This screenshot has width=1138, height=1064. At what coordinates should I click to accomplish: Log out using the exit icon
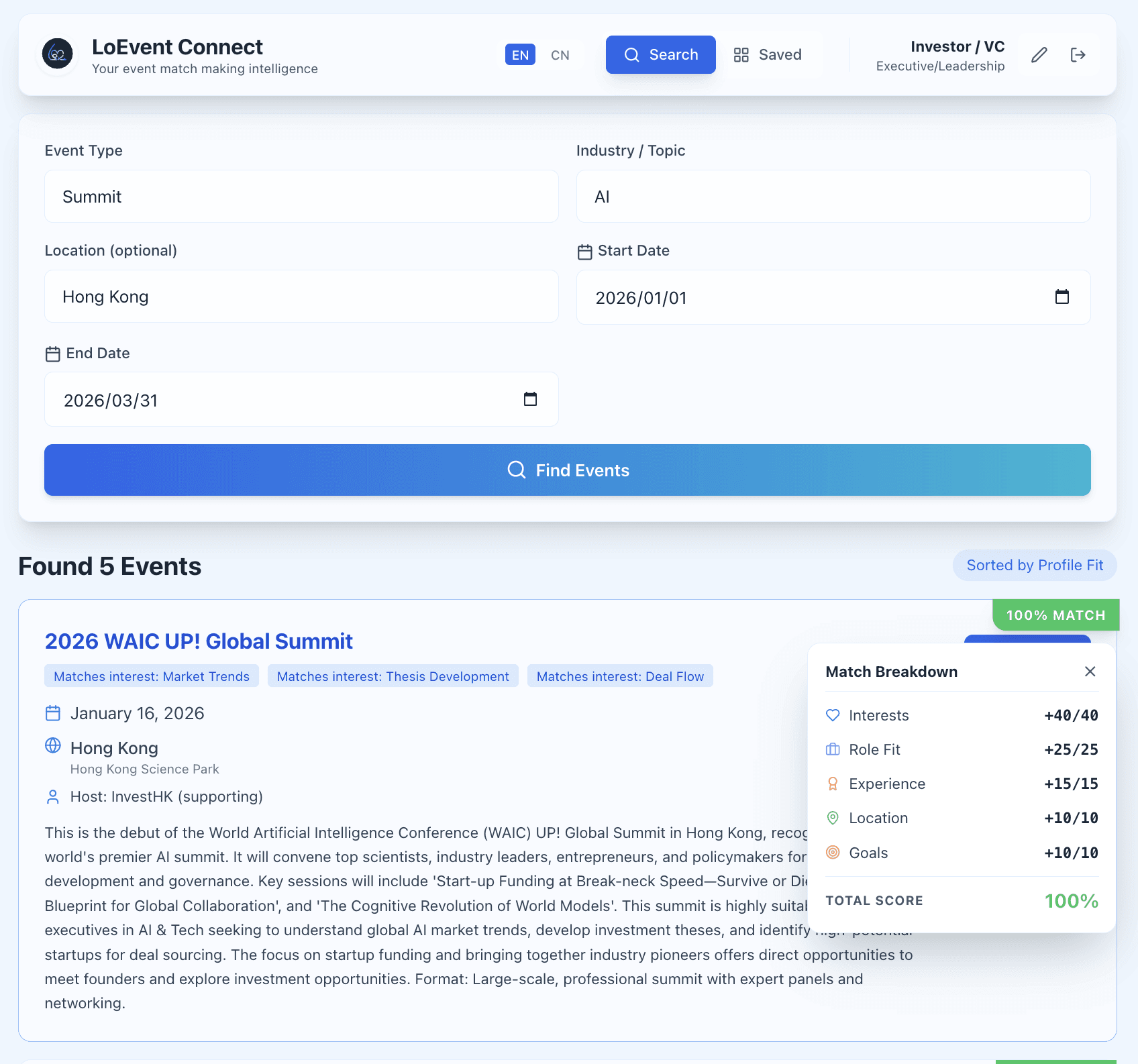tap(1078, 54)
